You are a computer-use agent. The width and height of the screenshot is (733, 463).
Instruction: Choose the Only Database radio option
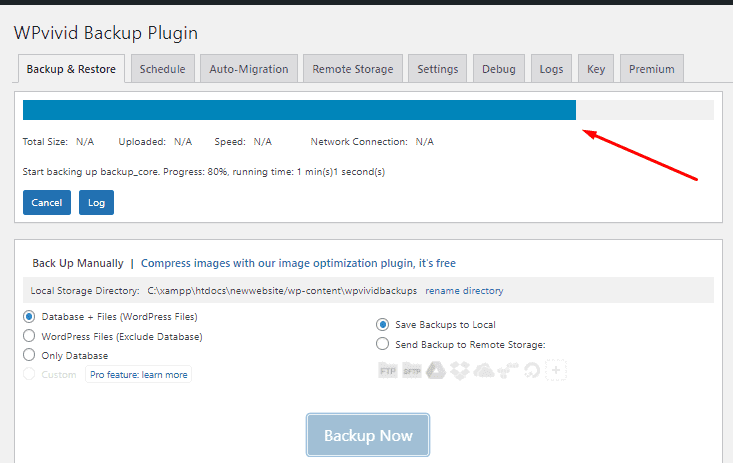tap(29, 355)
